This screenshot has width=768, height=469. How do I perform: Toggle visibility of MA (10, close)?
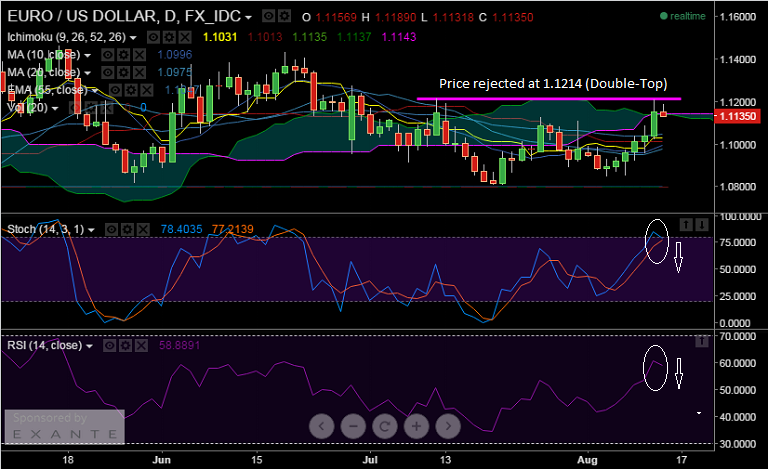[108, 55]
